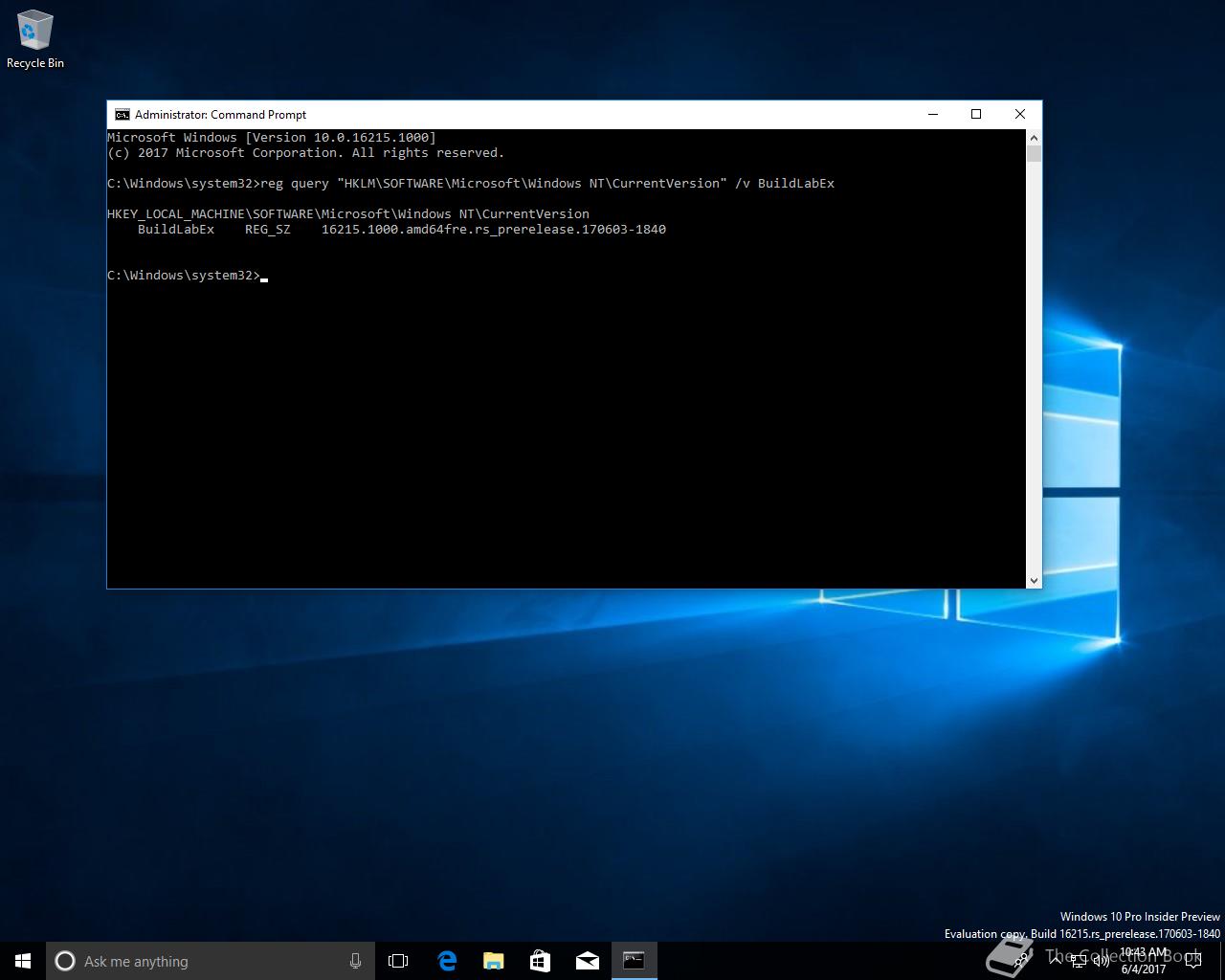Open the taskbar clock and date
The height and width of the screenshot is (980, 1225).
[x=1144, y=961]
